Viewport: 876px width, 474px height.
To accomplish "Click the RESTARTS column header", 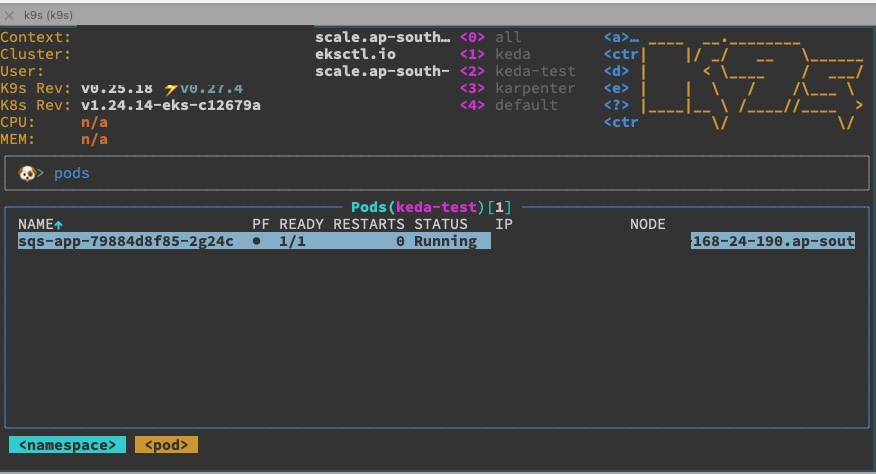I will click(x=369, y=224).
